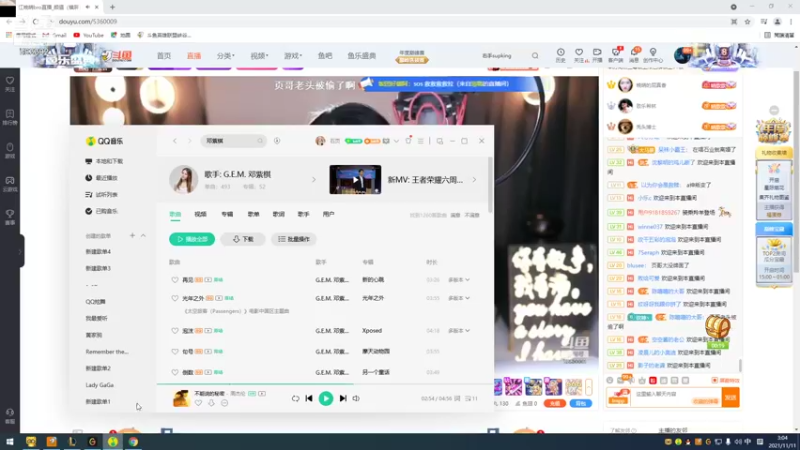Open treasure chest in Douyu chat
The image size is (800, 450).
(x=717, y=328)
